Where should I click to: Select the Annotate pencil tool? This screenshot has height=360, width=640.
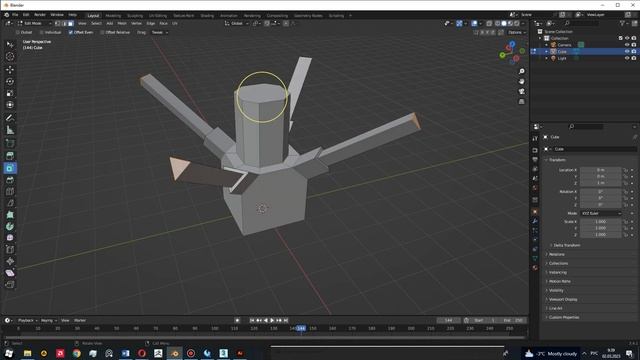pyautogui.click(x=10, y=118)
